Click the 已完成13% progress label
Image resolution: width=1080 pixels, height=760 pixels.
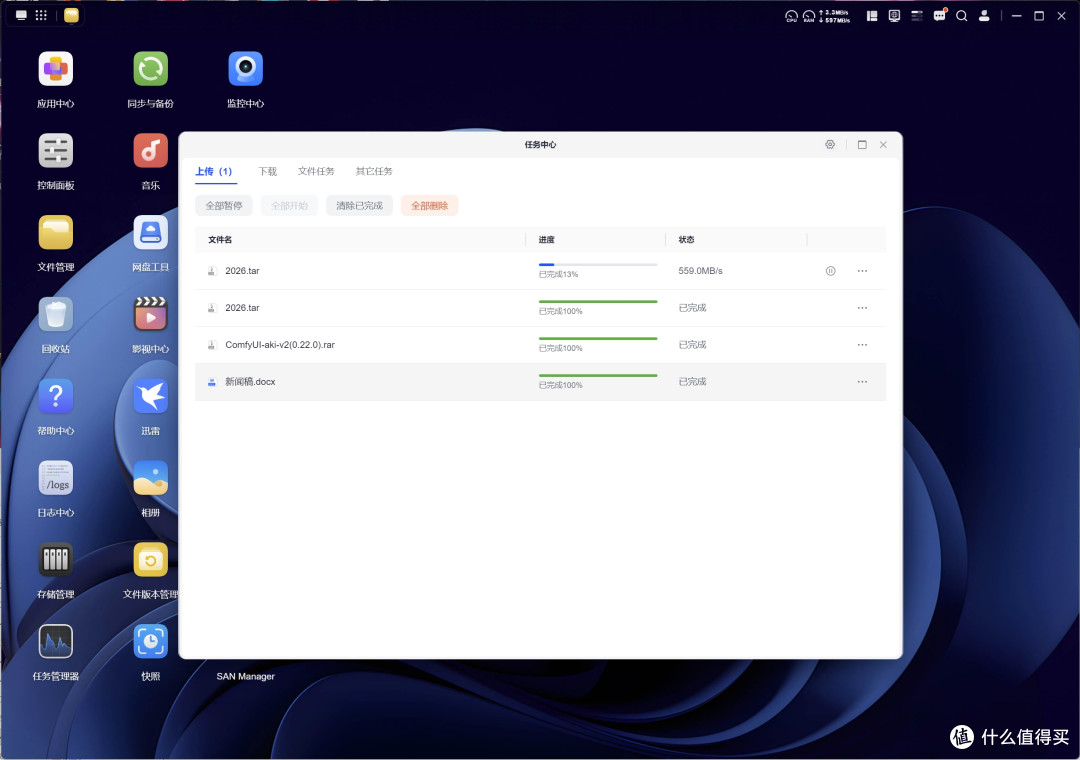[x=559, y=274]
